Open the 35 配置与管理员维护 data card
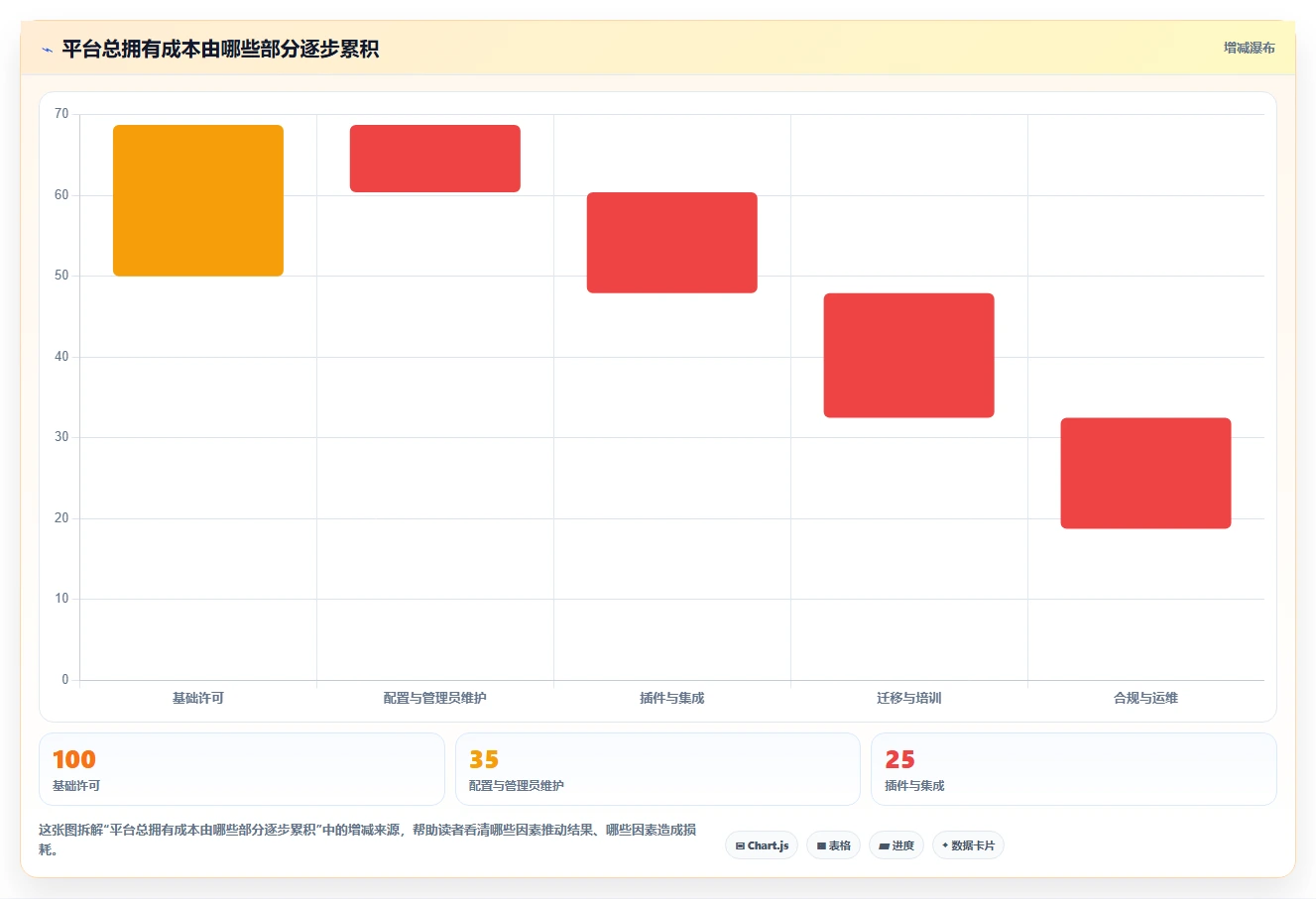Image resolution: width=1316 pixels, height=899 pixels. (x=658, y=769)
